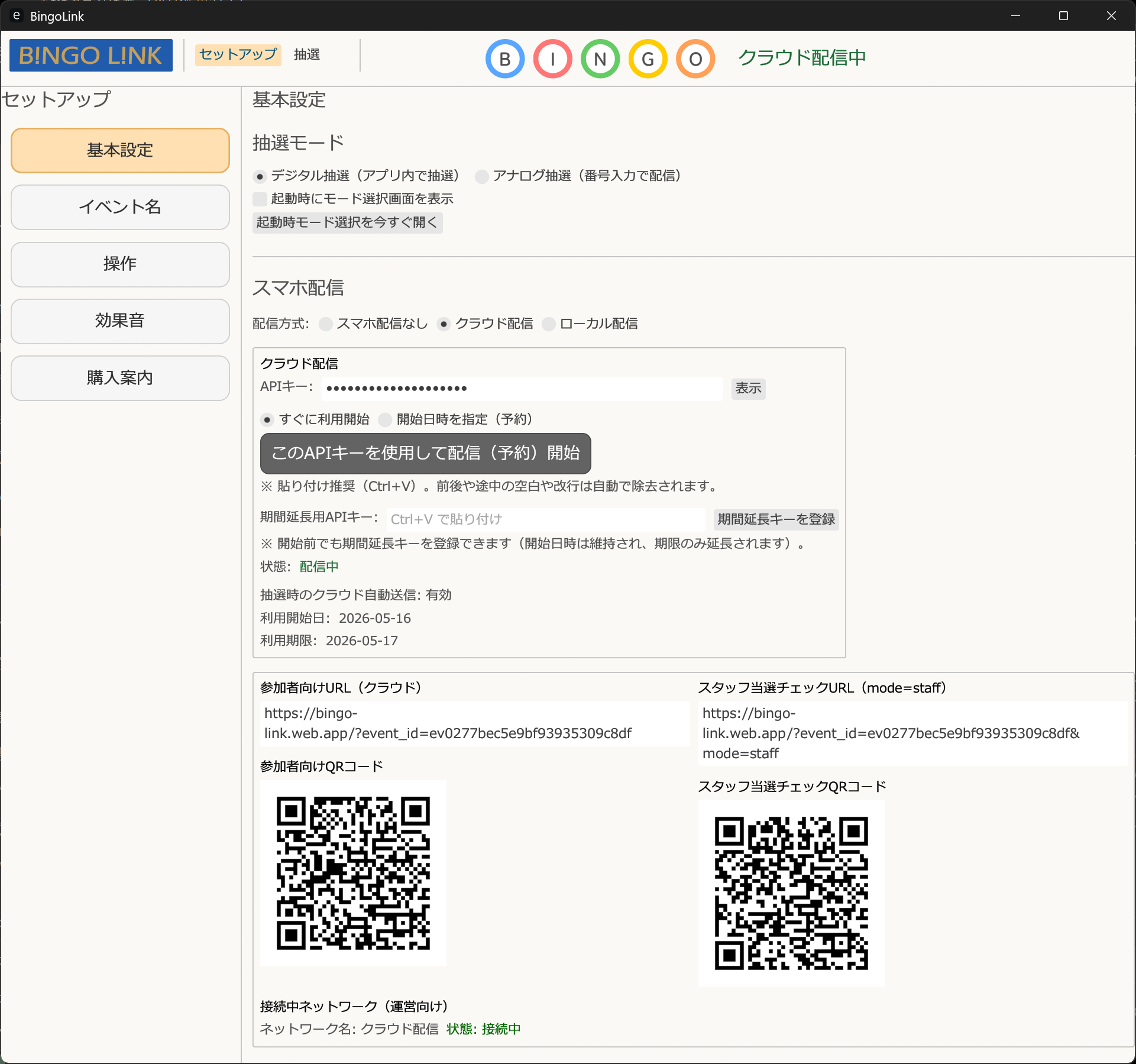Click the red I bingo ball icon
Image resolution: width=1136 pixels, height=1064 pixels.
(553, 59)
